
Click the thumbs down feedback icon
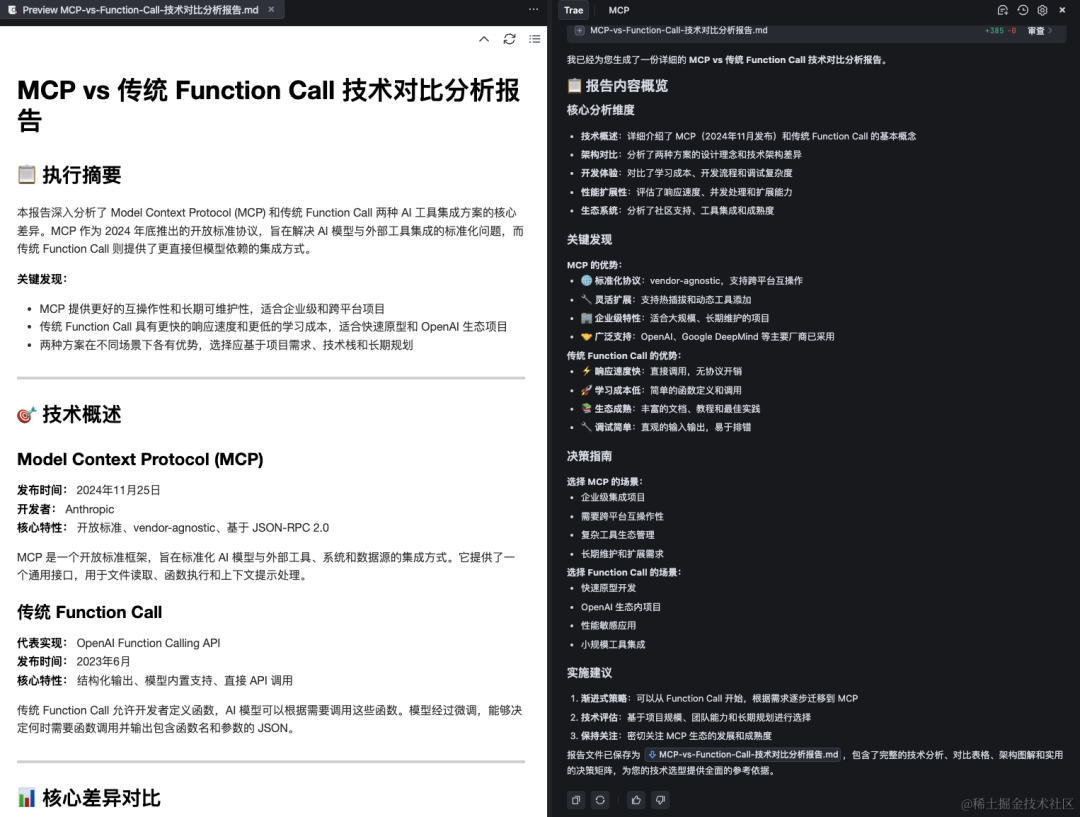pos(661,800)
